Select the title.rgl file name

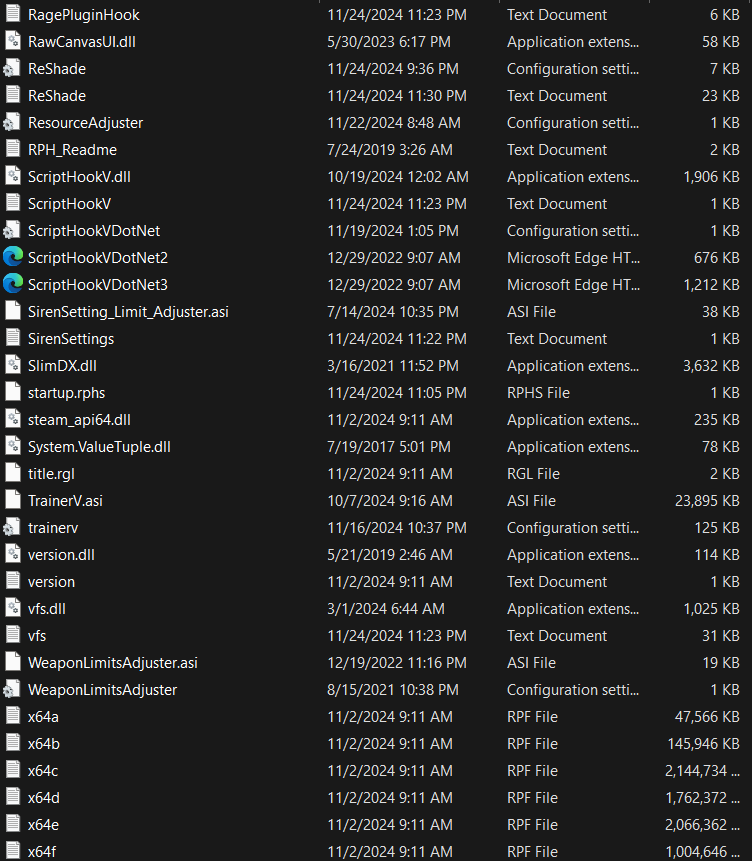(56, 473)
